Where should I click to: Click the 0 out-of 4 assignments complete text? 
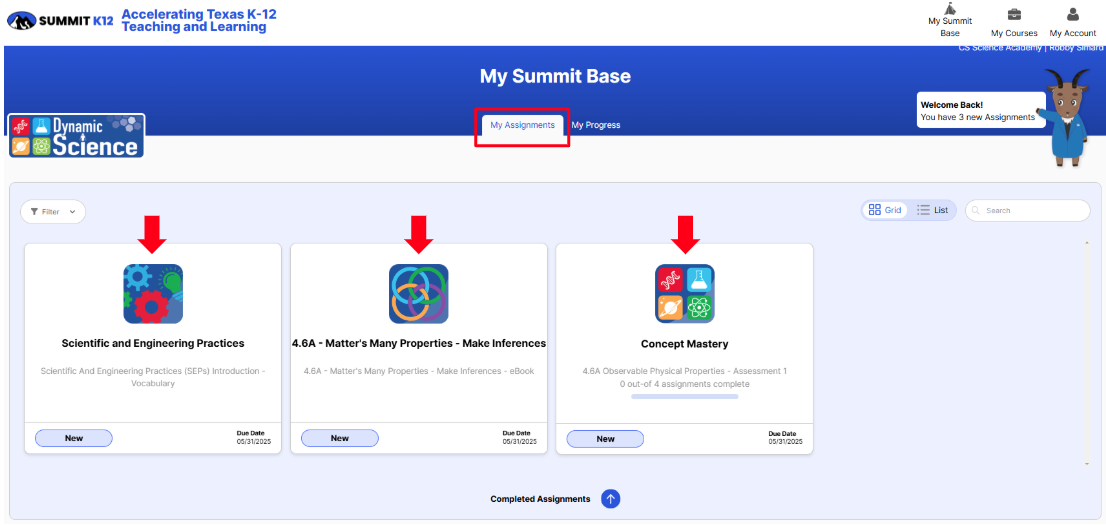[685, 385]
